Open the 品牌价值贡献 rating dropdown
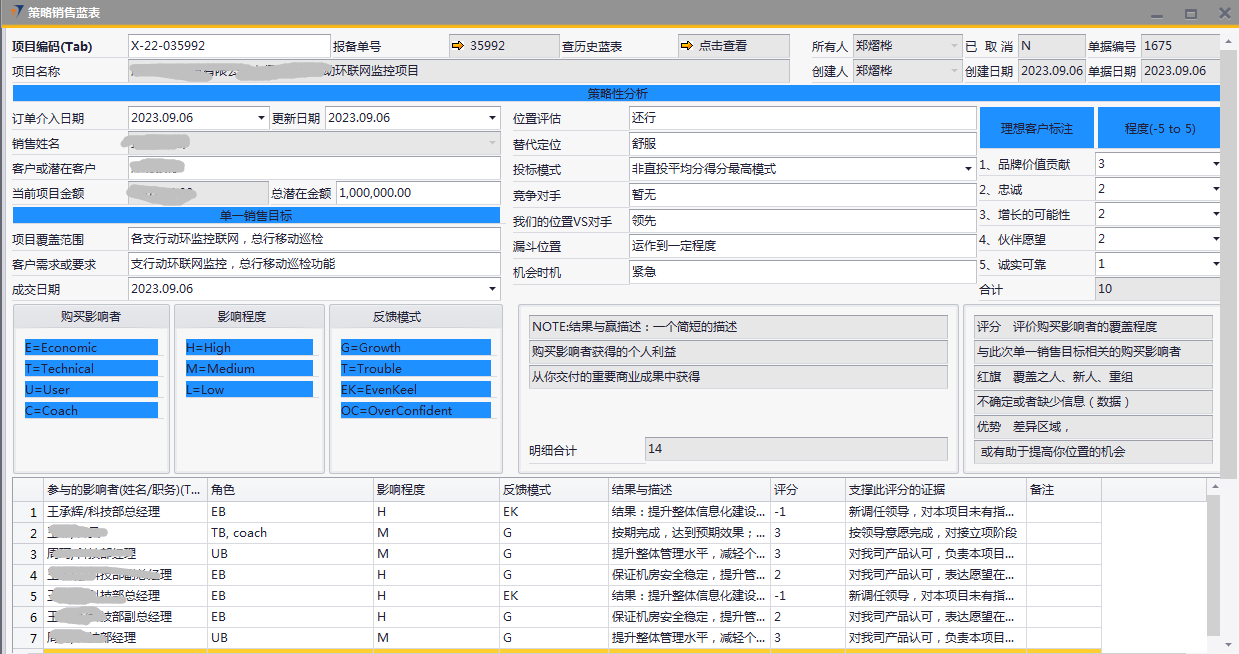This screenshot has width=1239, height=654. click(x=1215, y=165)
